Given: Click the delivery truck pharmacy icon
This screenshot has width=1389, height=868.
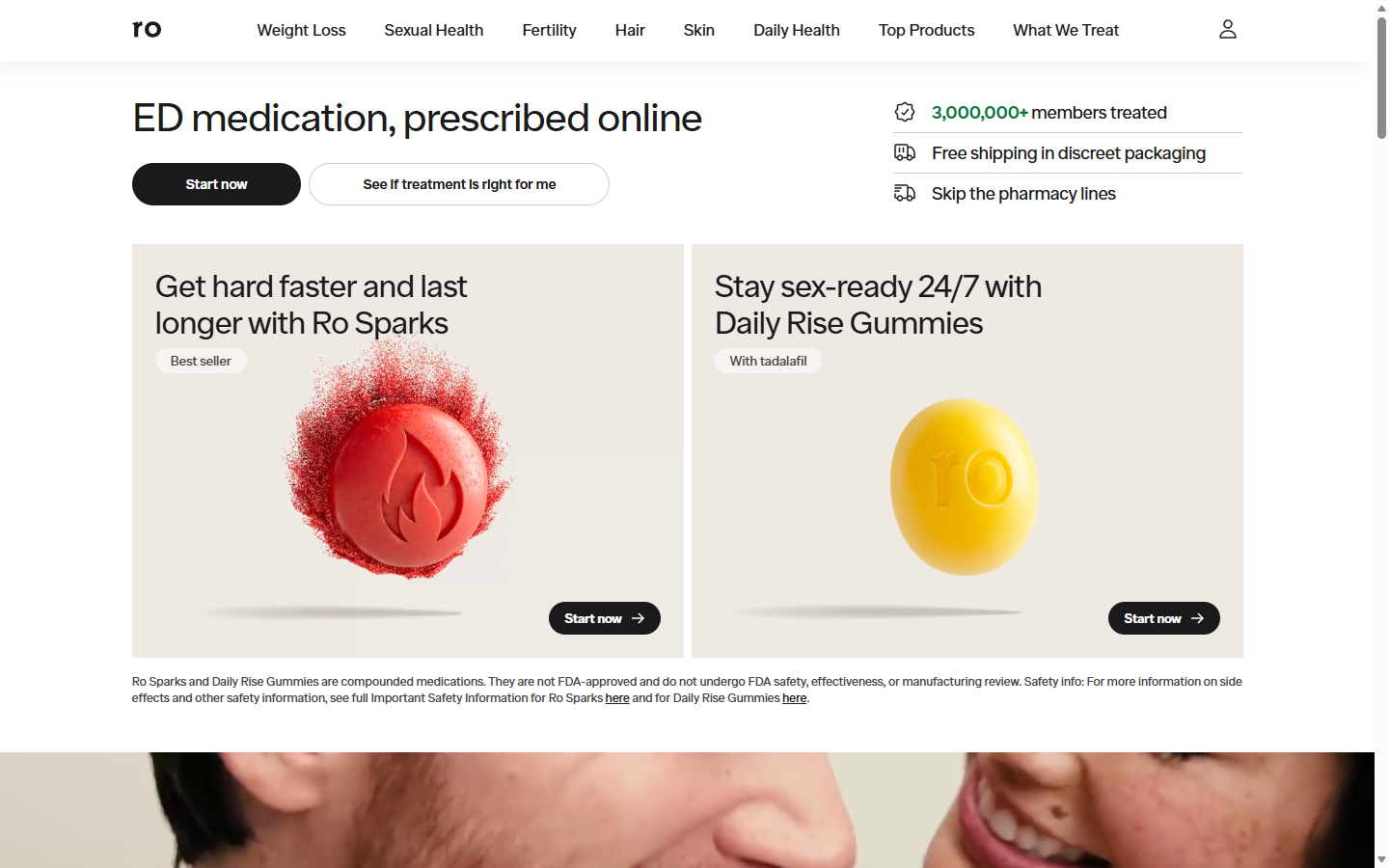Looking at the screenshot, I should click(x=905, y=194).
